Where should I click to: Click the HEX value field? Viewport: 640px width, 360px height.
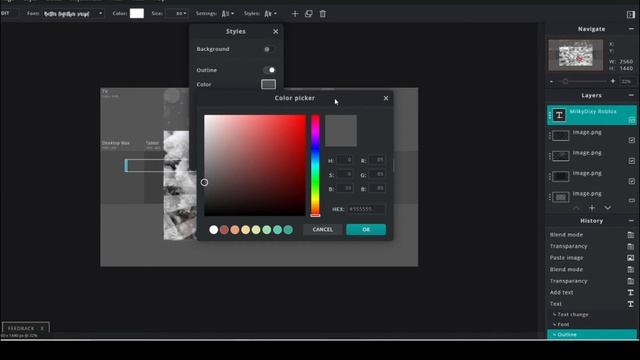[x=366, y=209]
